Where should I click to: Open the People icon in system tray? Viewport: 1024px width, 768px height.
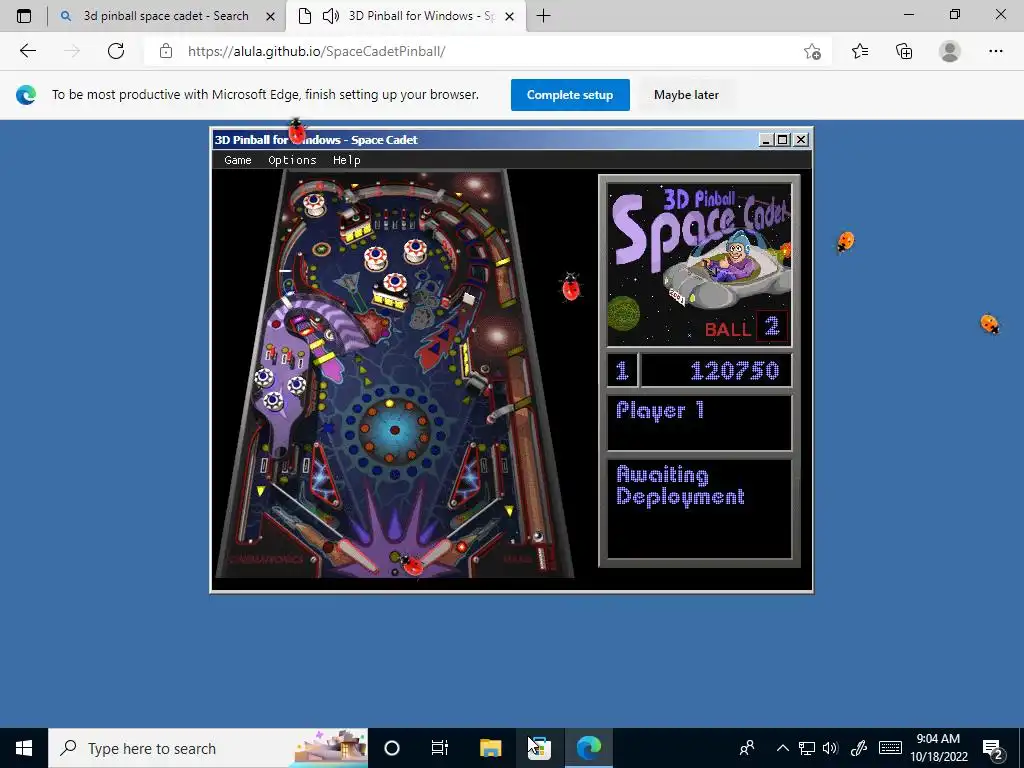pos(747,748)
